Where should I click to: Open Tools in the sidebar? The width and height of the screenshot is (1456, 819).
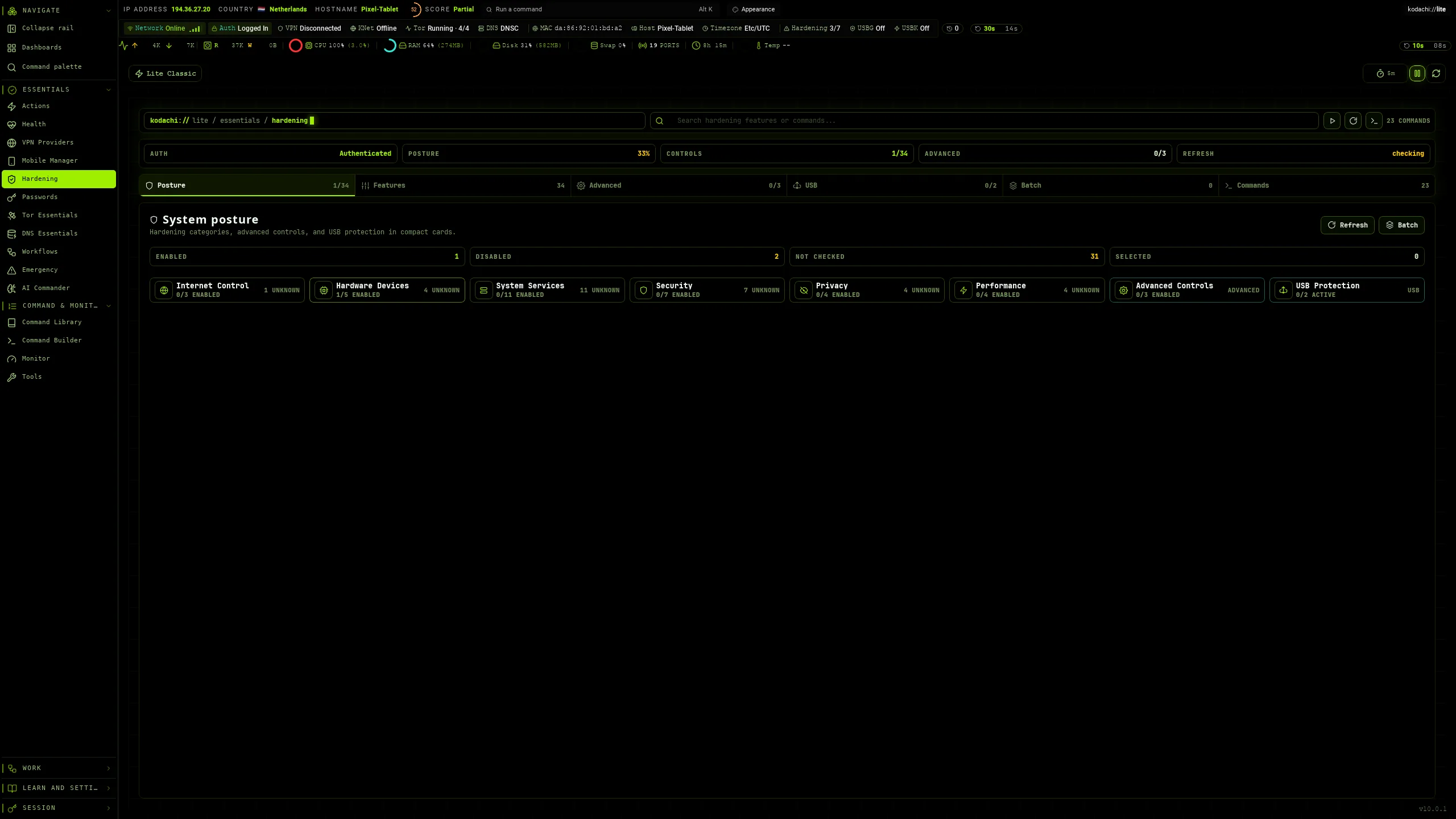pos(59,377)
